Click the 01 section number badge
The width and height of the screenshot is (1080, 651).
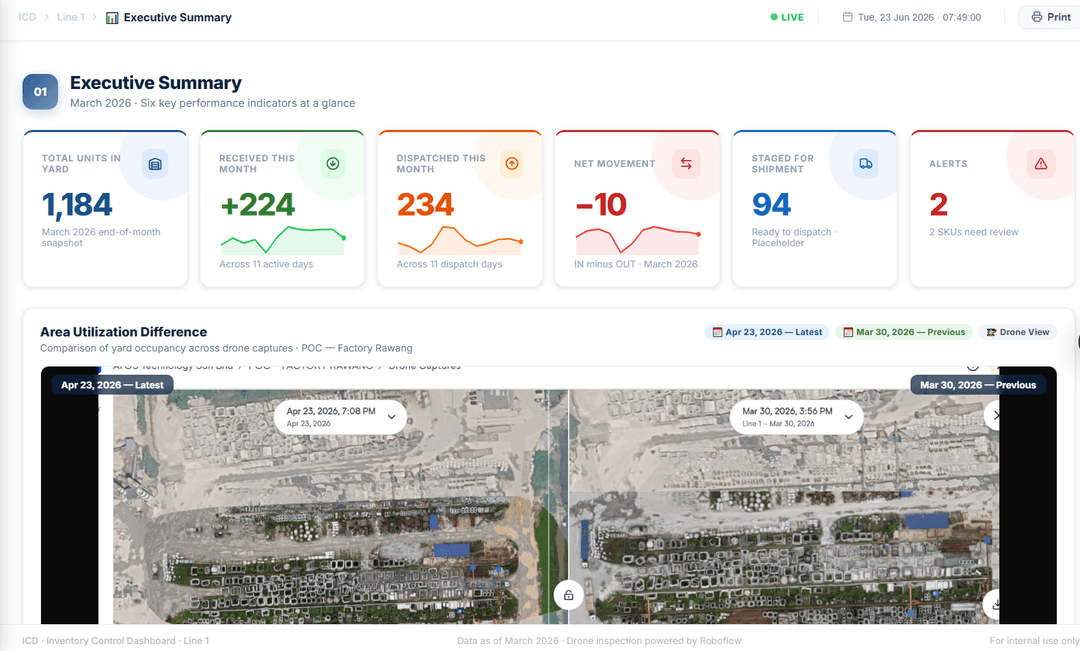(40, 92)
